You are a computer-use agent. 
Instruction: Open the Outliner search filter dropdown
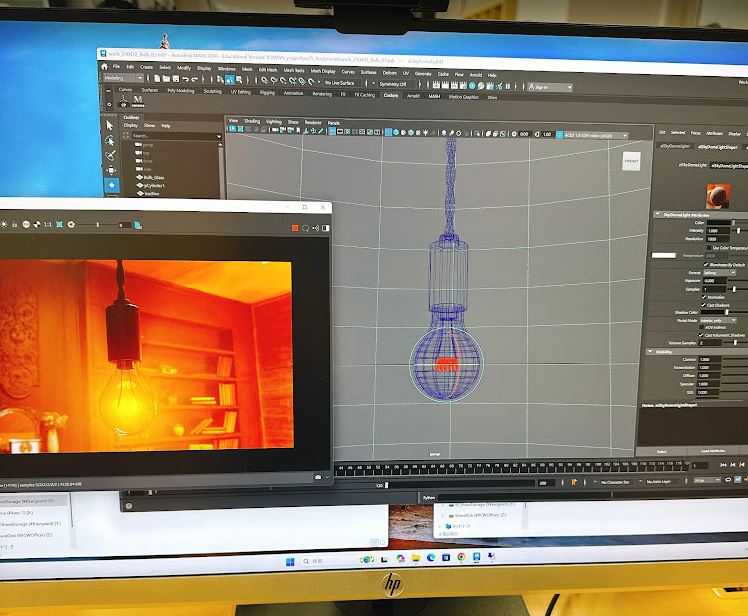pos(219,136)
